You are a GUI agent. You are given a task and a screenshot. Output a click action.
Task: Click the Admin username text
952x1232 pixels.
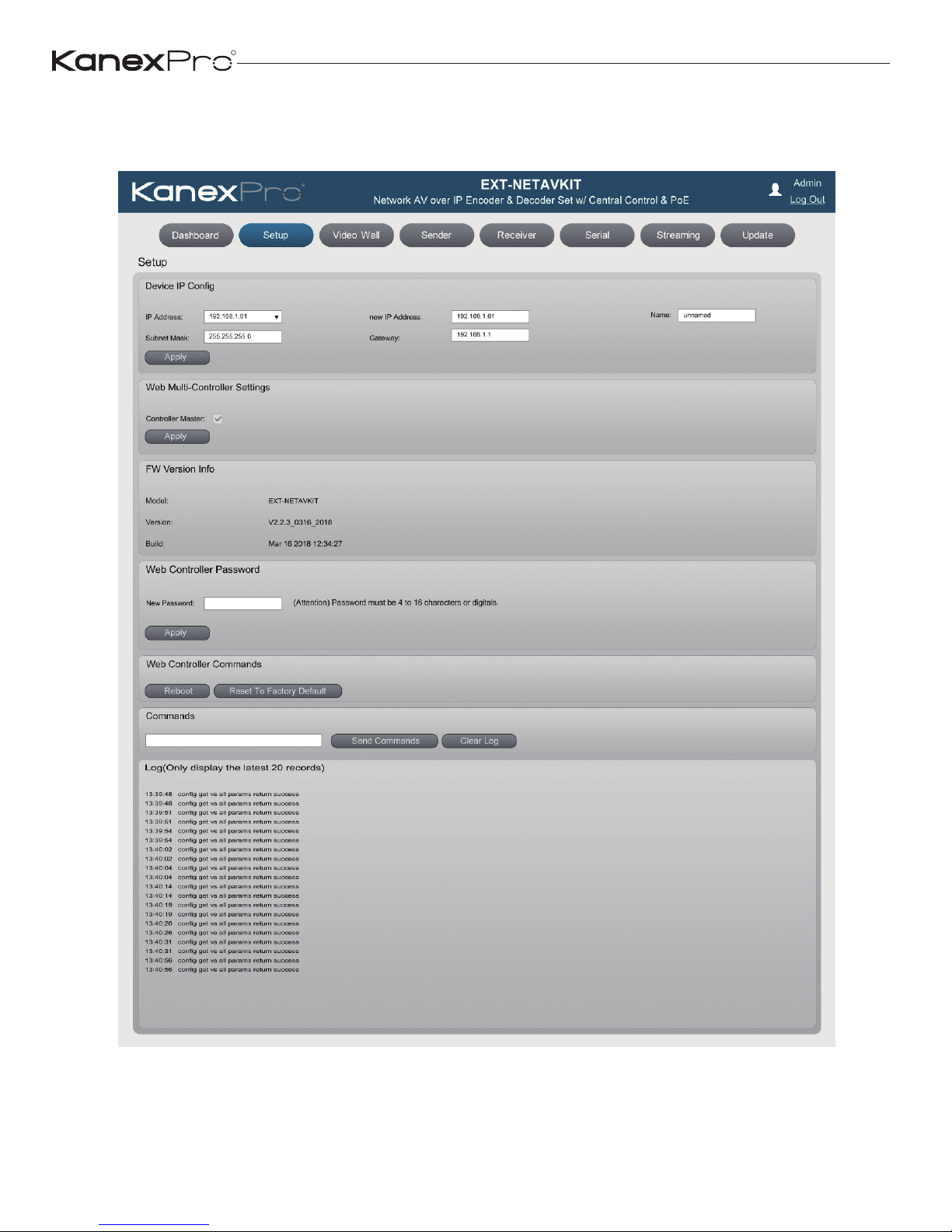pos(807,183)
